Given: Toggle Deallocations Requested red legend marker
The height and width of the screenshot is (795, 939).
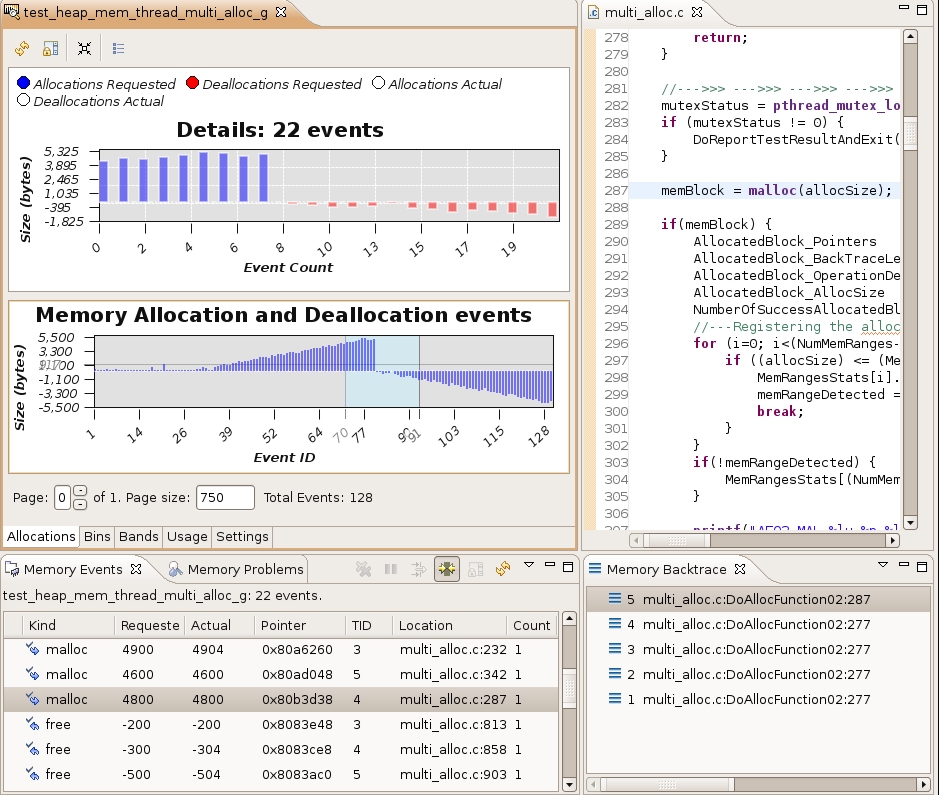Looking at the screenshot, I should [193, 84].
